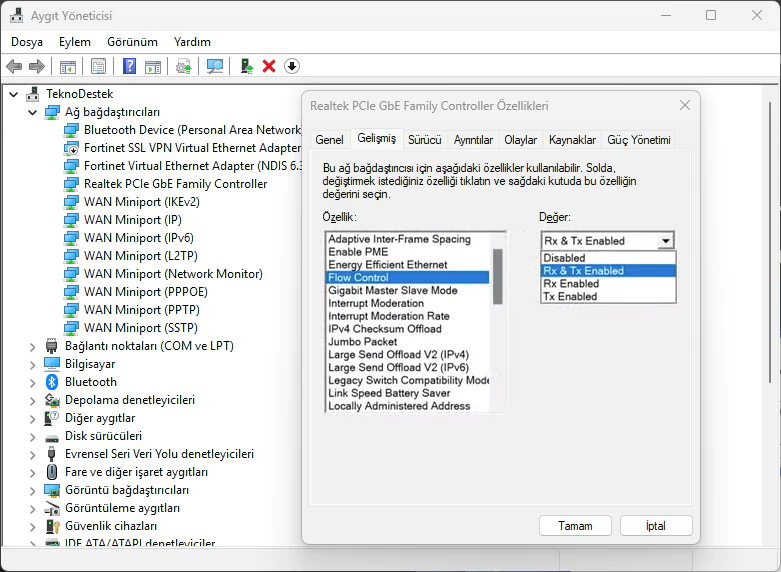Switch to the Ayrıntılar tab
Image resolution: width=781 pixels, height=572 pixels.
click(473, 140)
